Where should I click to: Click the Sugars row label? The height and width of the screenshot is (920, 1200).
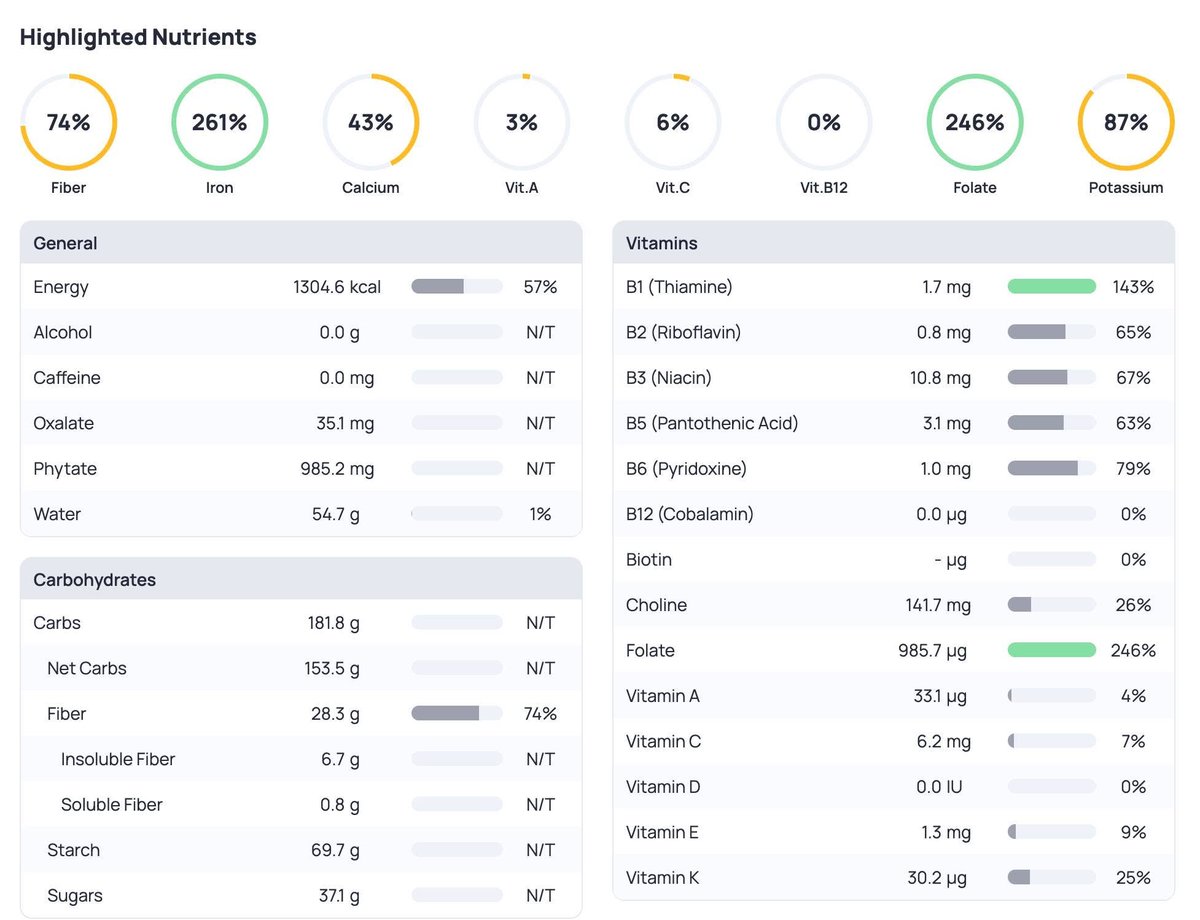tap(75, 895)
